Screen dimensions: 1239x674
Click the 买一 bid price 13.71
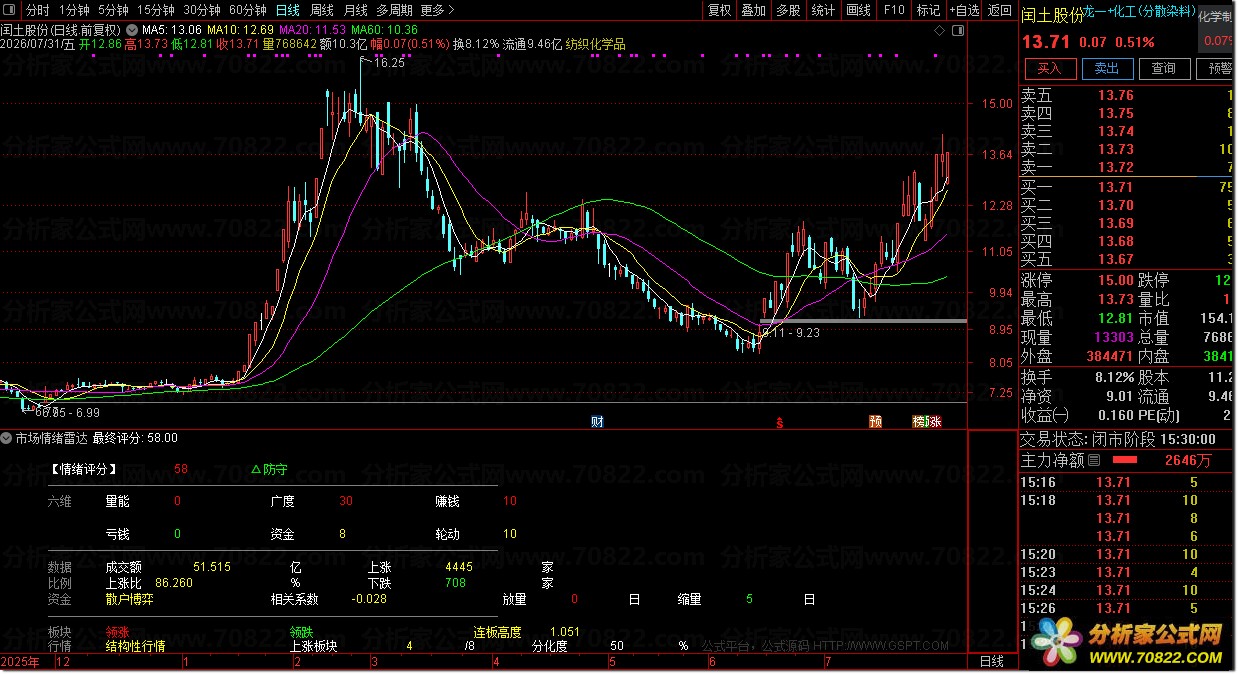1115,187
